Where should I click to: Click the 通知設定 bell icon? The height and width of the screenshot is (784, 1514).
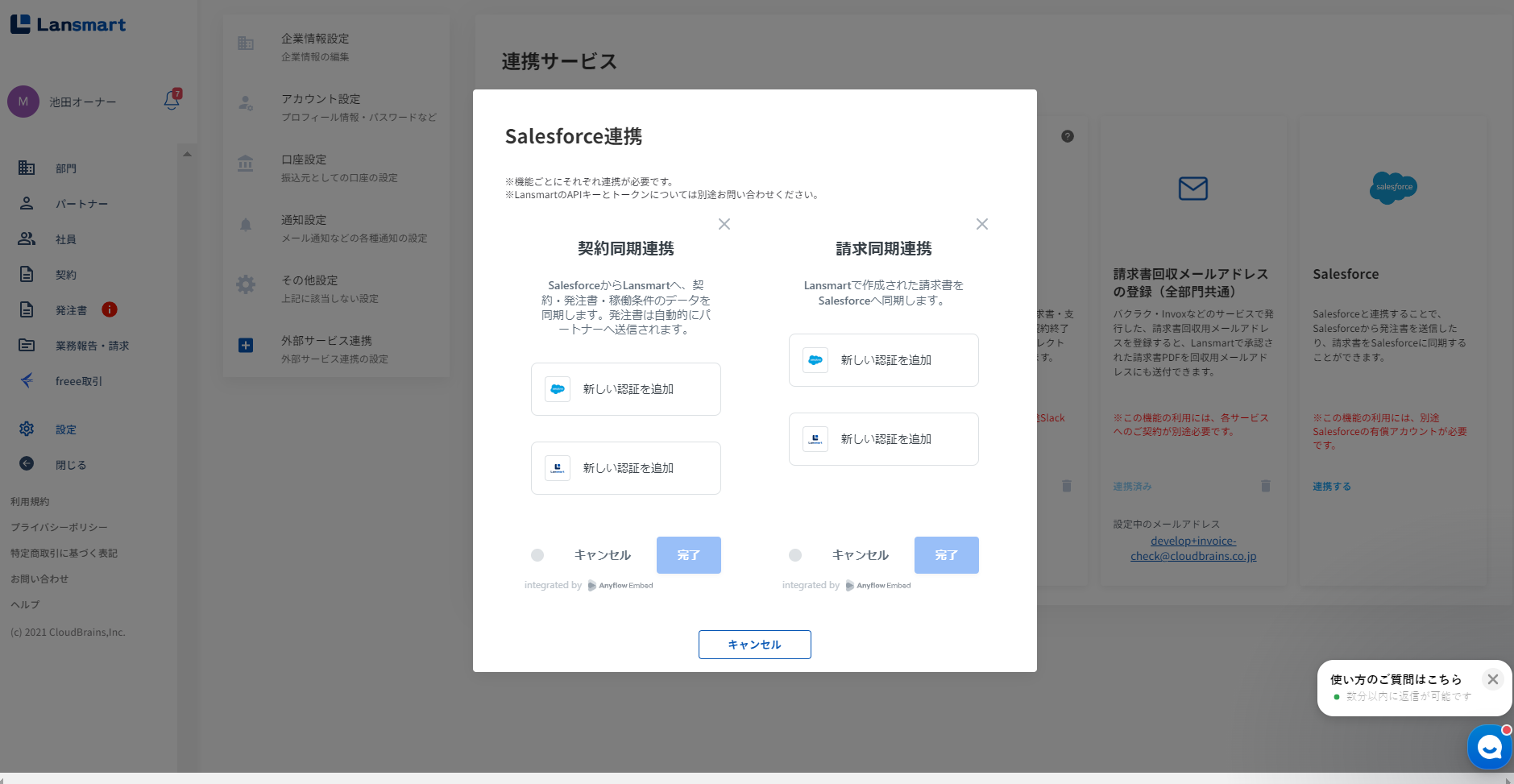pos(246,224)
